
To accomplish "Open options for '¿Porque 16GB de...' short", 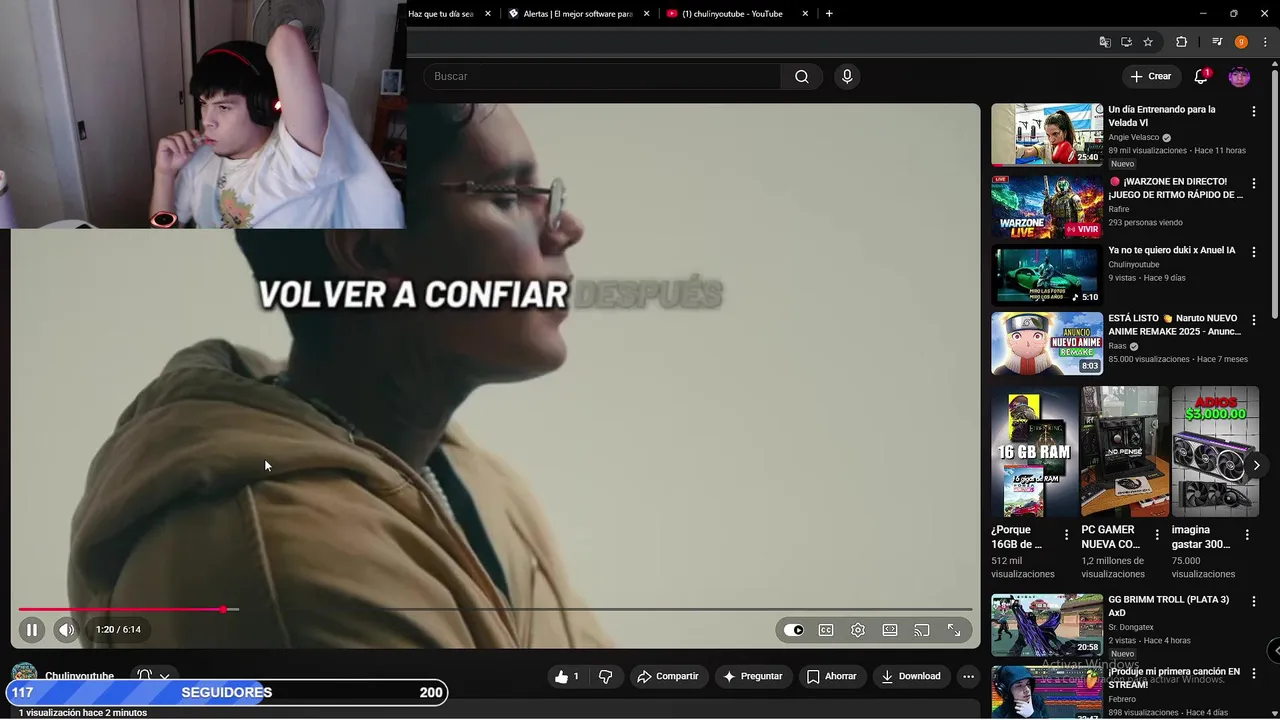I will (x=1066, y=536).
